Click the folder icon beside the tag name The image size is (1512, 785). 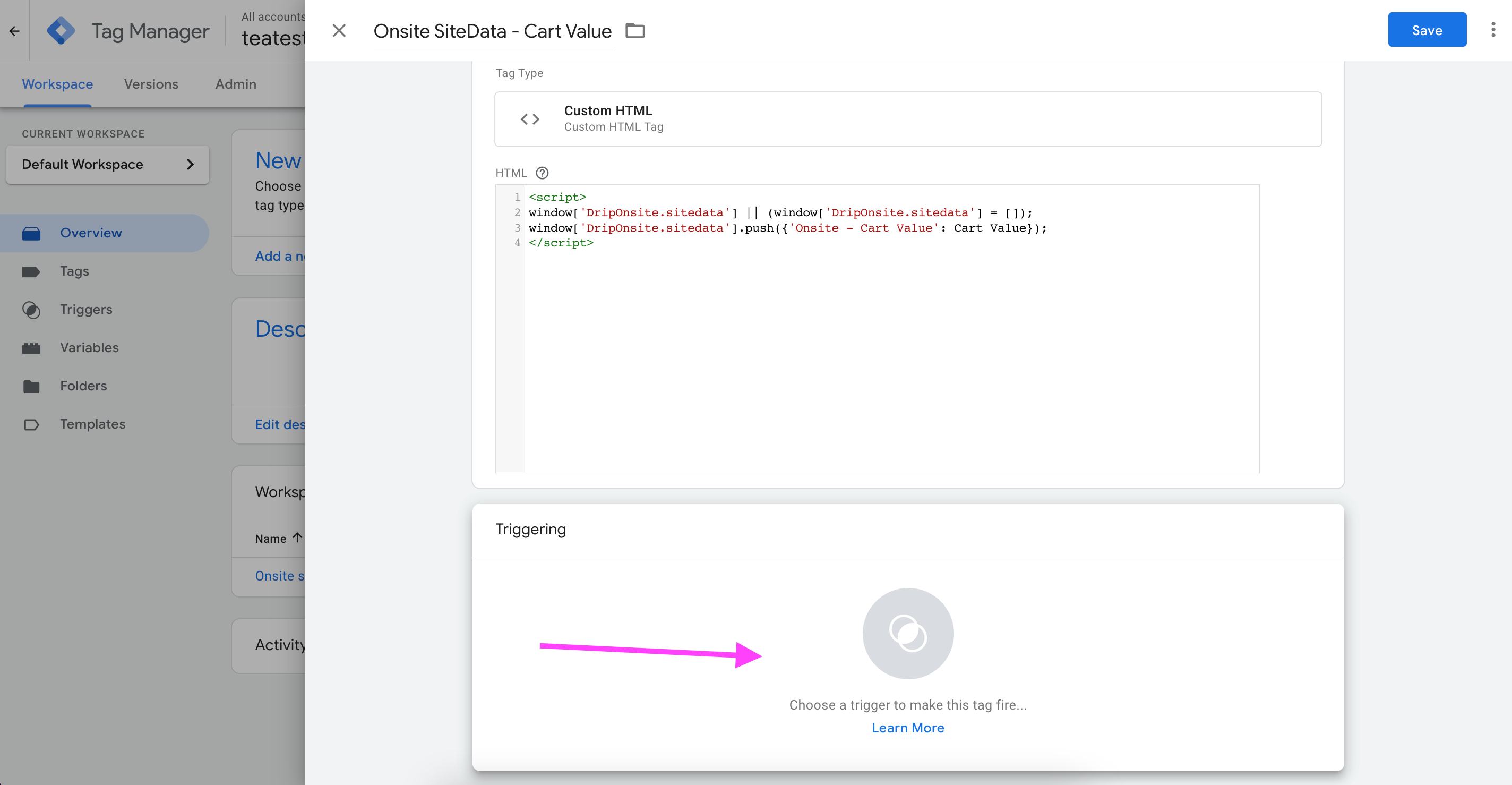pyautogui.click(x=635, y=30)
